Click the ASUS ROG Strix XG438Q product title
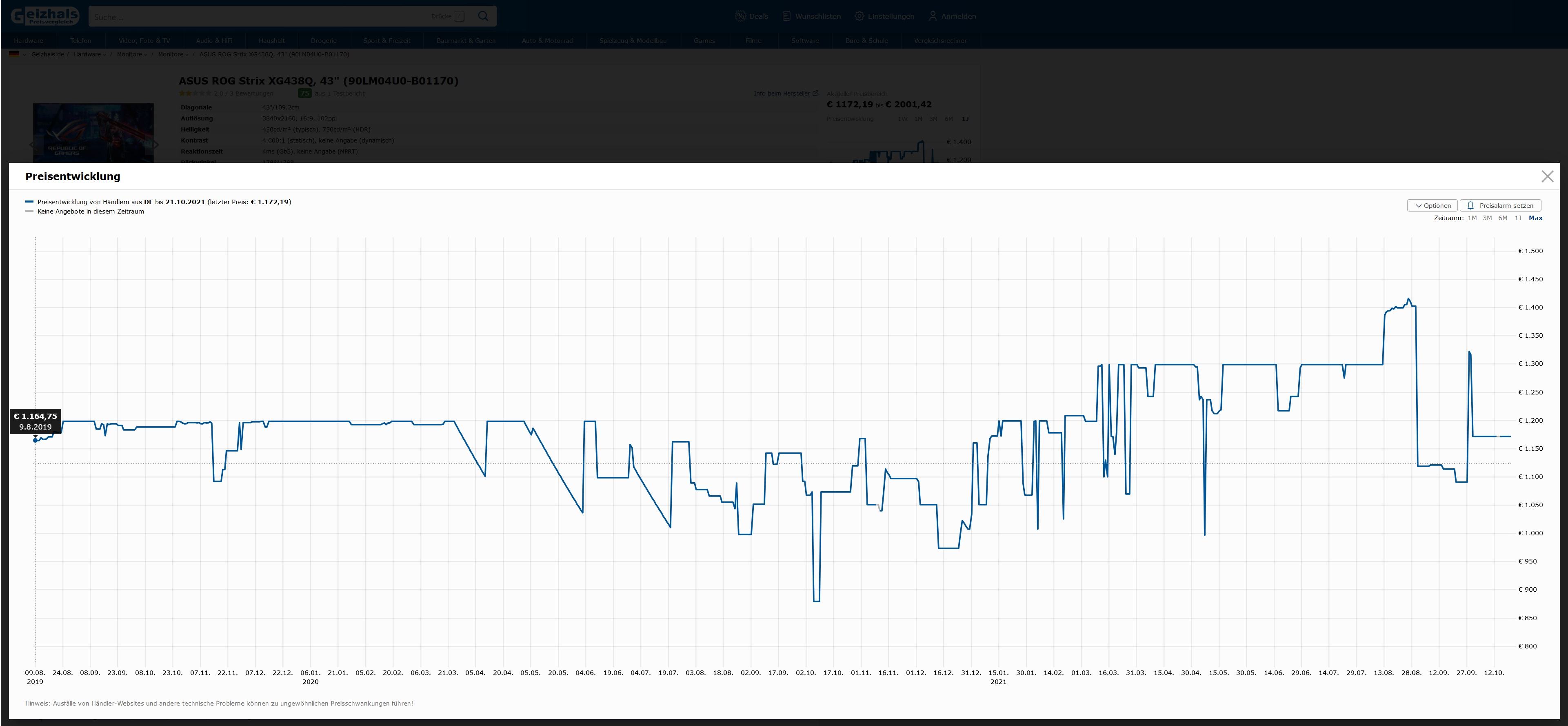The image size is (1568, 726). (318, 80)
